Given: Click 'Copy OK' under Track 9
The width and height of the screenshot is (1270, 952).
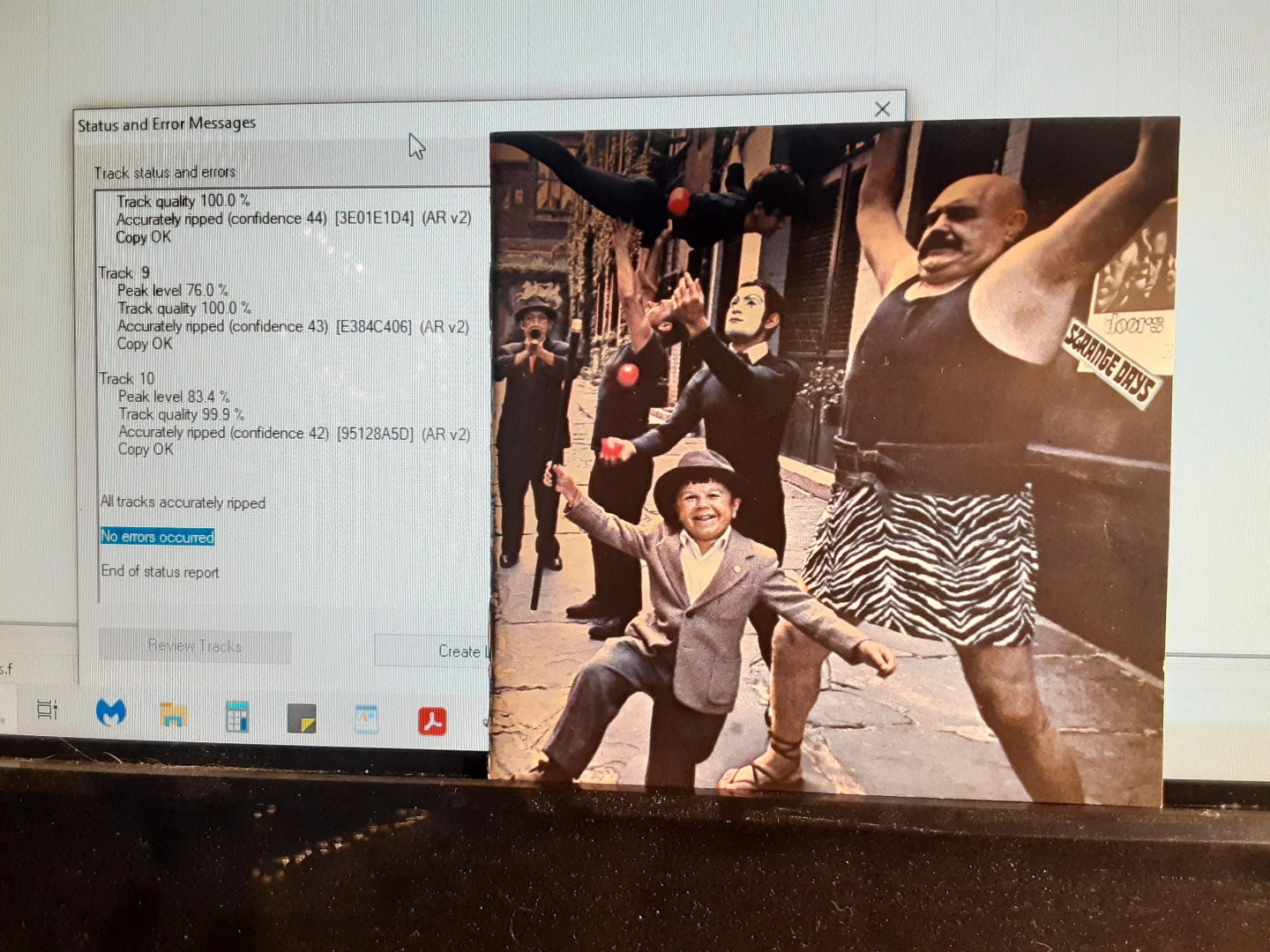Looking at the screenshot, I should [x=145, y=344].
